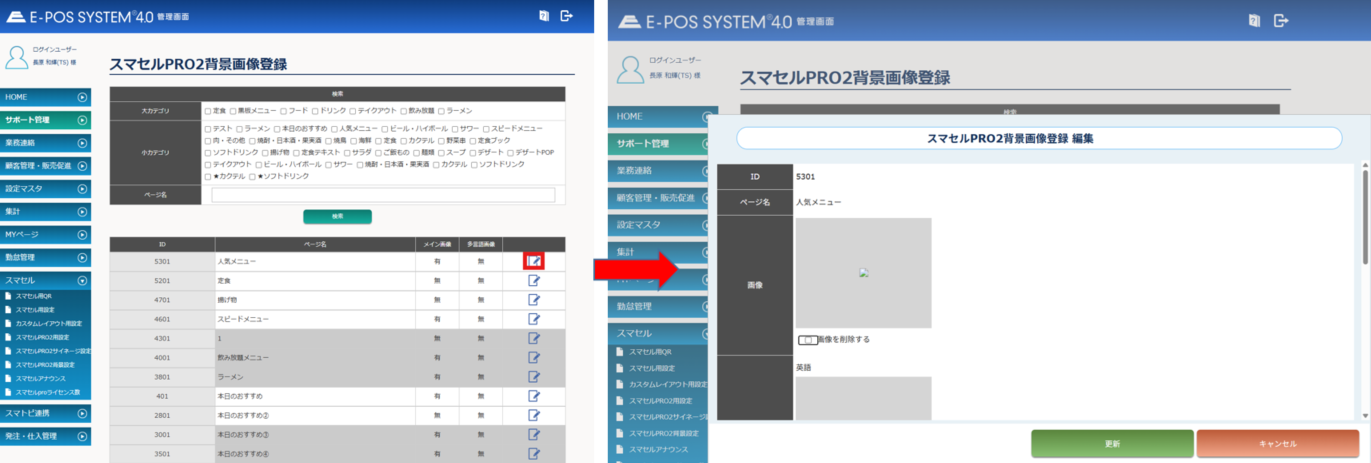Viewport: 1371px width, 463px height.
Task: Edit row 2801 本日のおすすめ② with its pencil icon
Action: 534,414
